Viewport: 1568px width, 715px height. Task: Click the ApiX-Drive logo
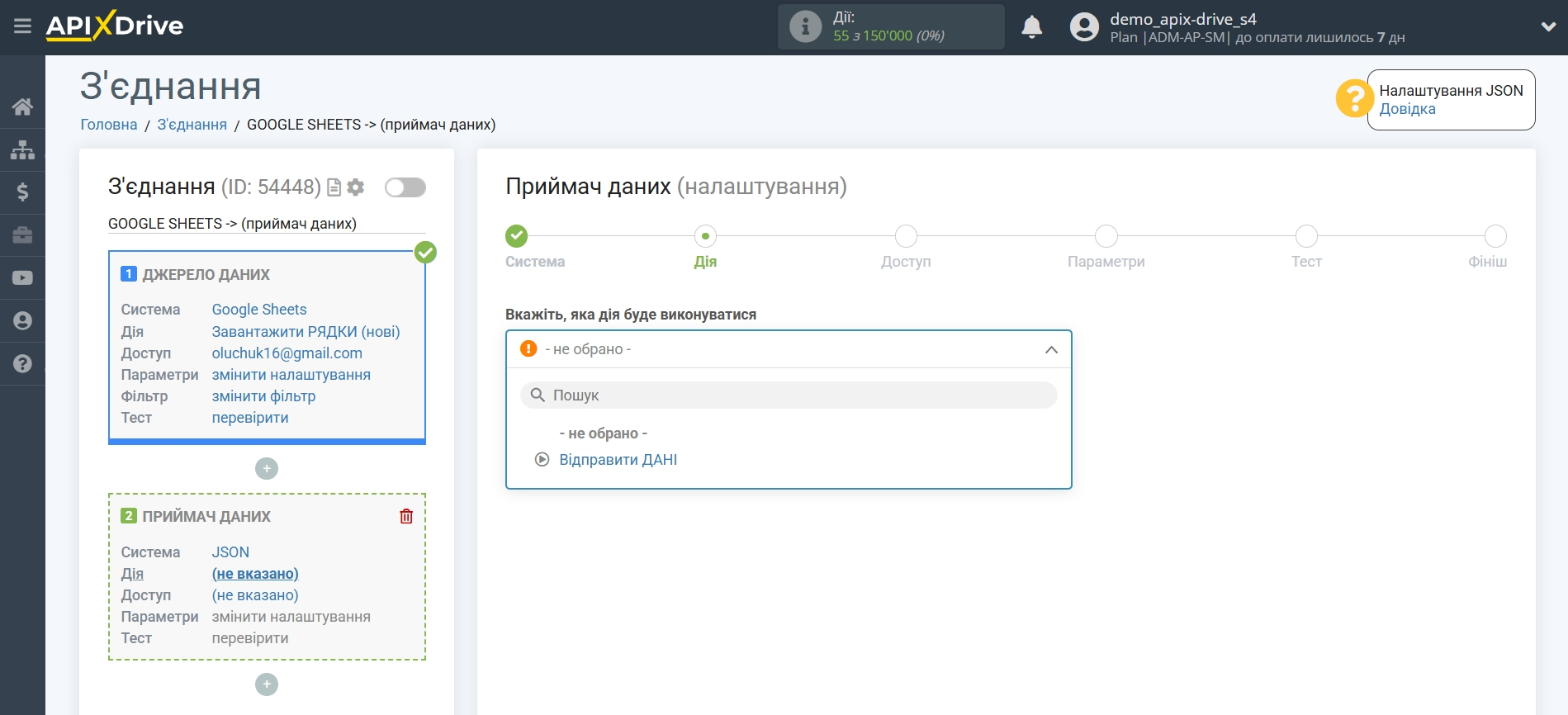[115, 26]
